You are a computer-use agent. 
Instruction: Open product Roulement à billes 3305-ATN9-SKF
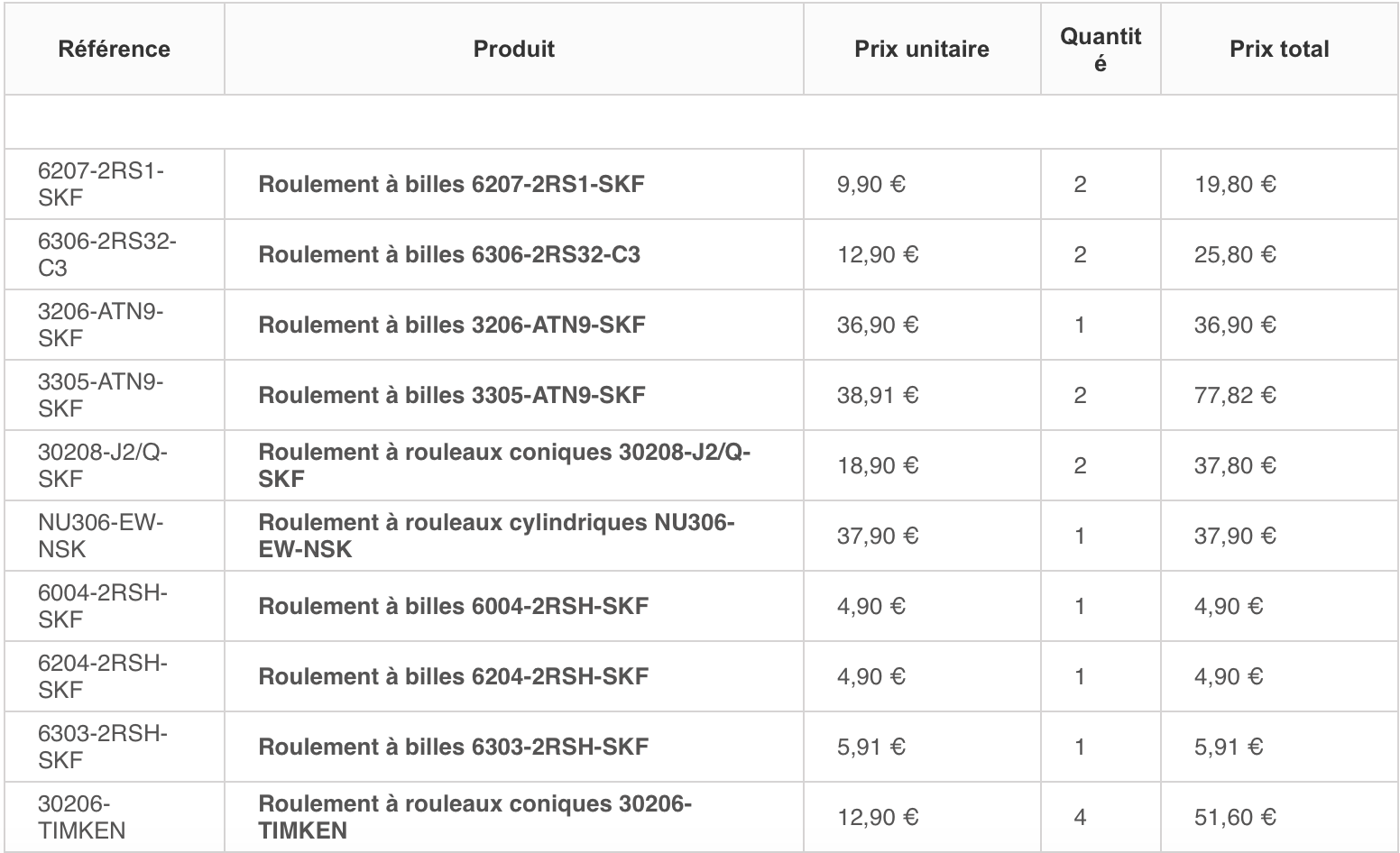pos(452,395)
